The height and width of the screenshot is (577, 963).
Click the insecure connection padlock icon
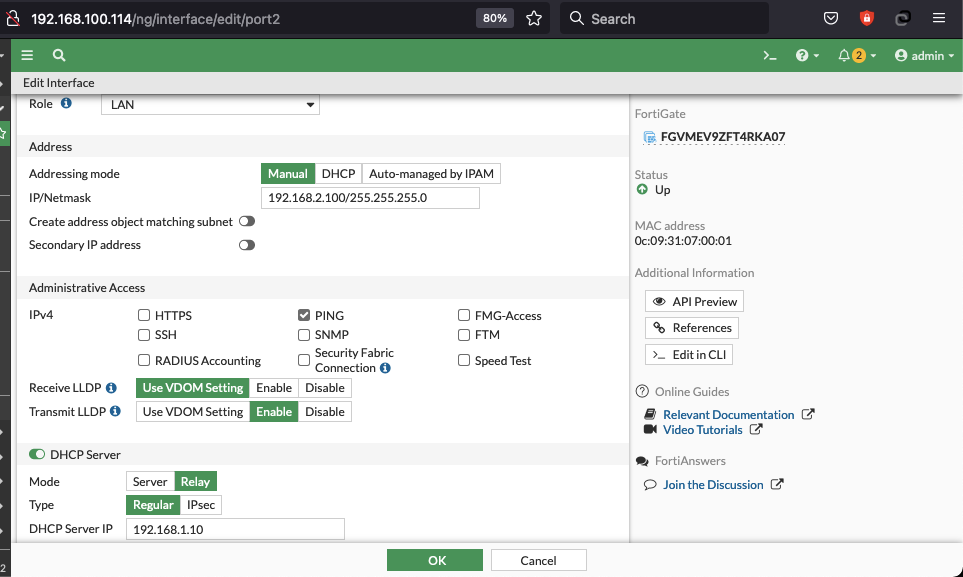[x=12, y=19]
